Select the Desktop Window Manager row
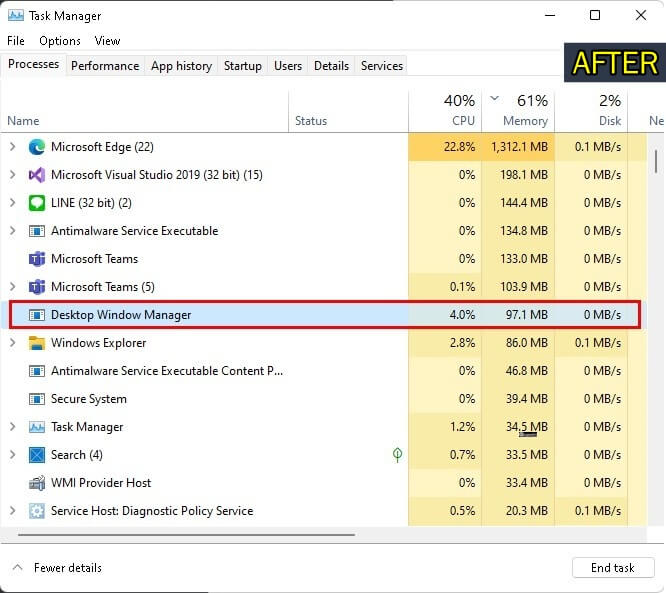The image size is (666, 593). (325, 315)
